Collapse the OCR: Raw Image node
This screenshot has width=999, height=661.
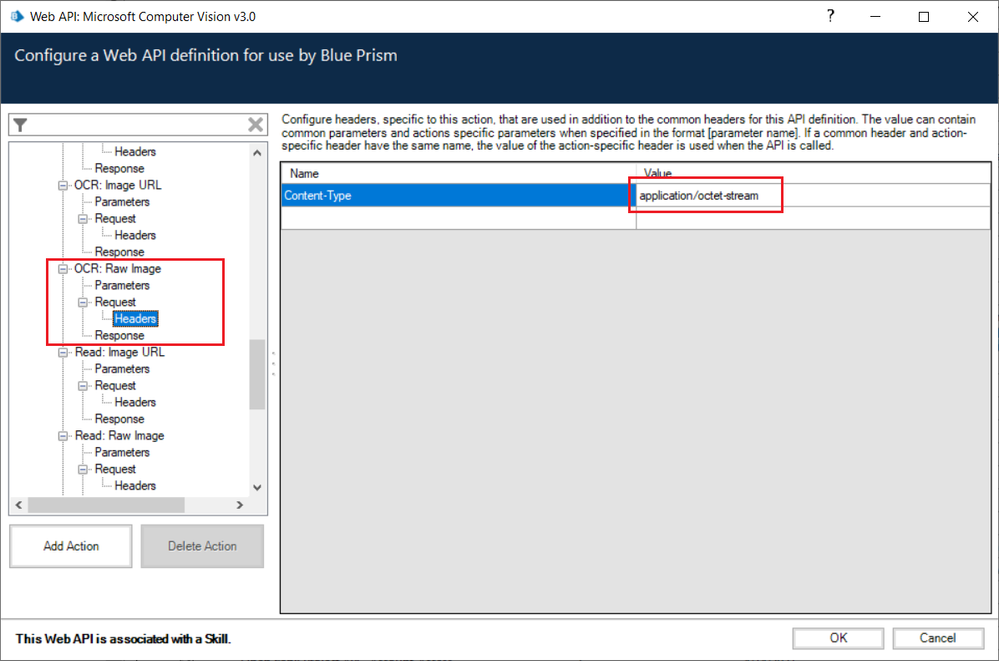pyautogui.click(x=62, y=269)
